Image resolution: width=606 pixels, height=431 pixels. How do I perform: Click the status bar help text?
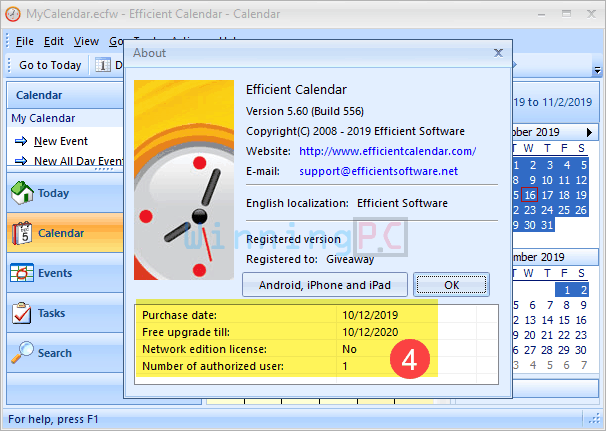click(x=53, y=419)
